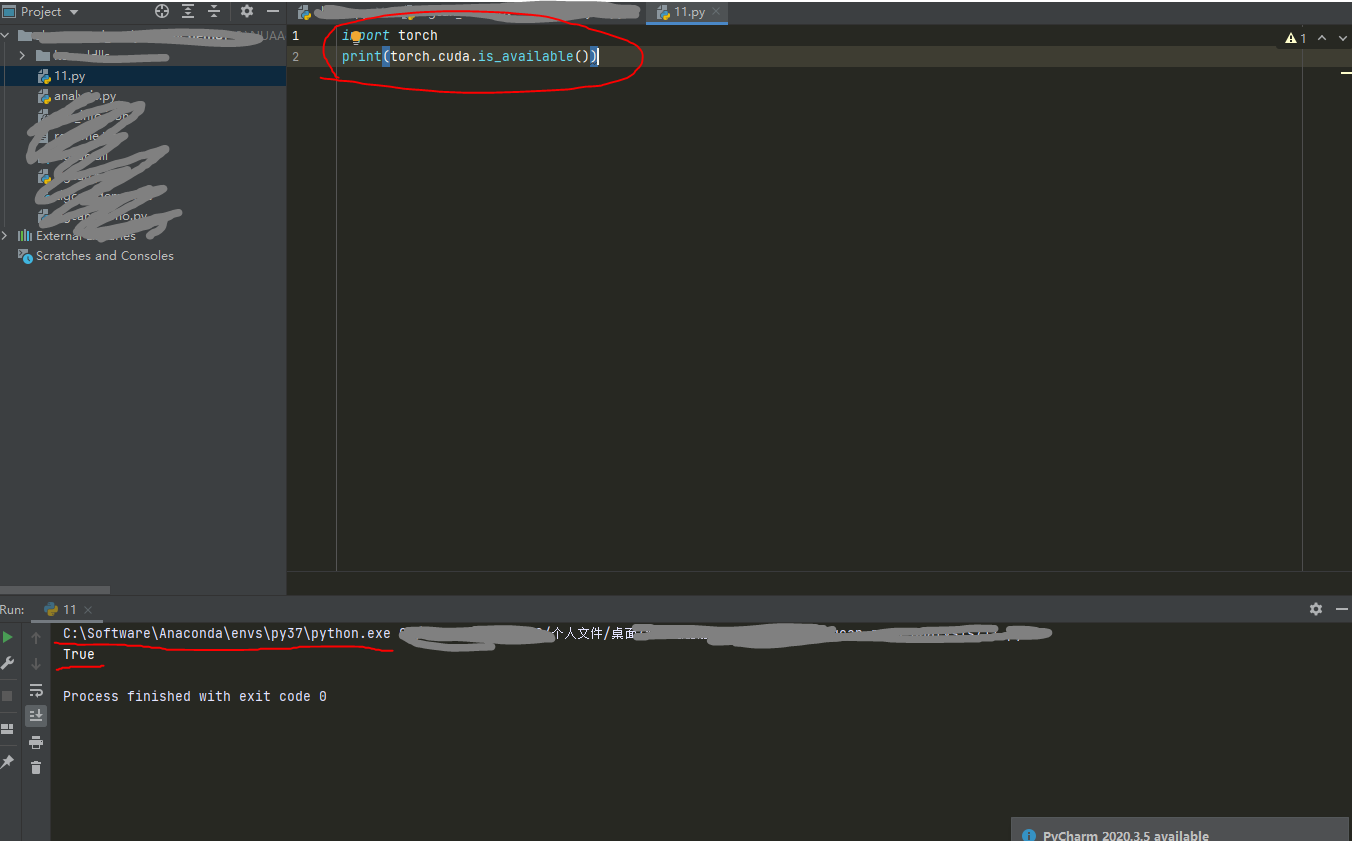Image resolution: width=1352 pixels, height=841 pixels.
Task: Collapse the project root folder
Action: coord(7,35)
